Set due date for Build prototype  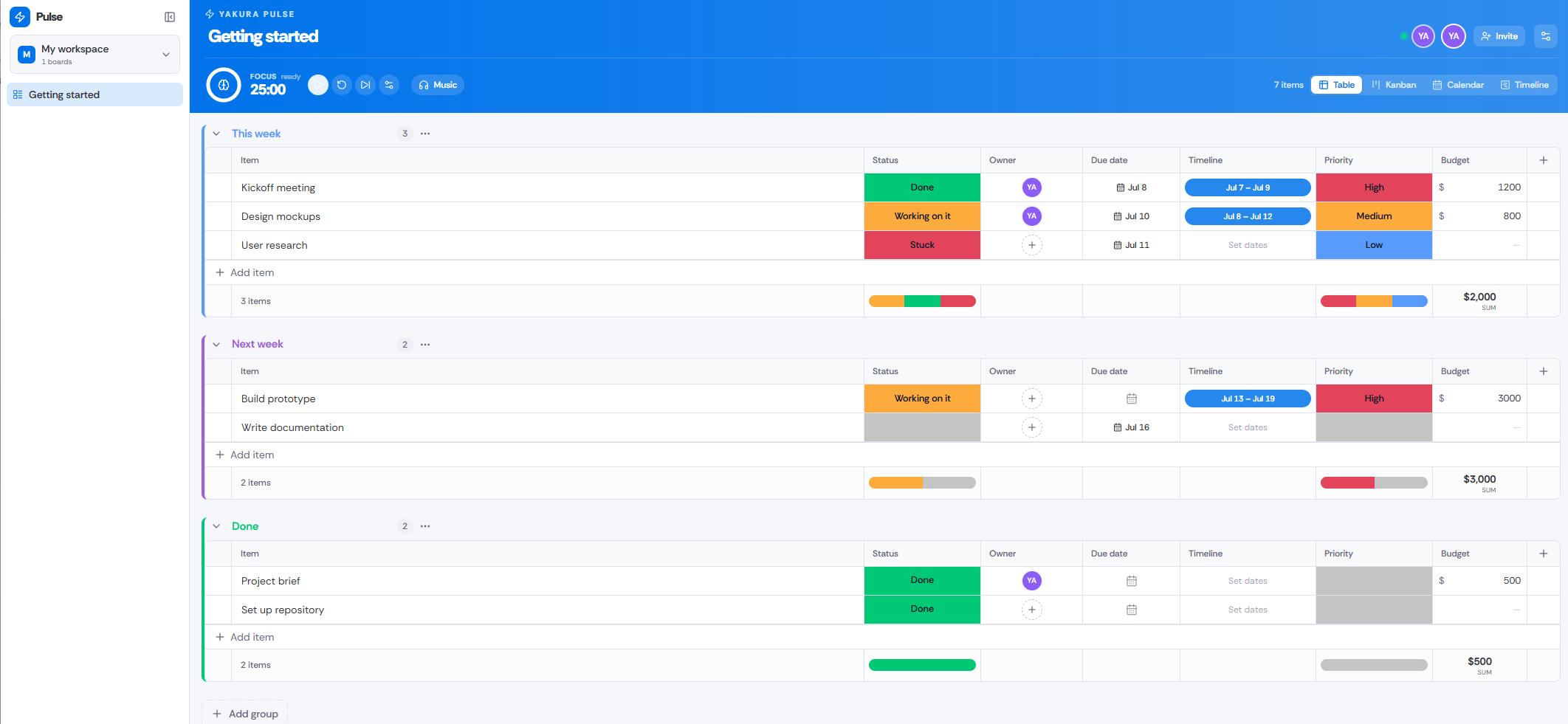click(x=1131, y=399)
